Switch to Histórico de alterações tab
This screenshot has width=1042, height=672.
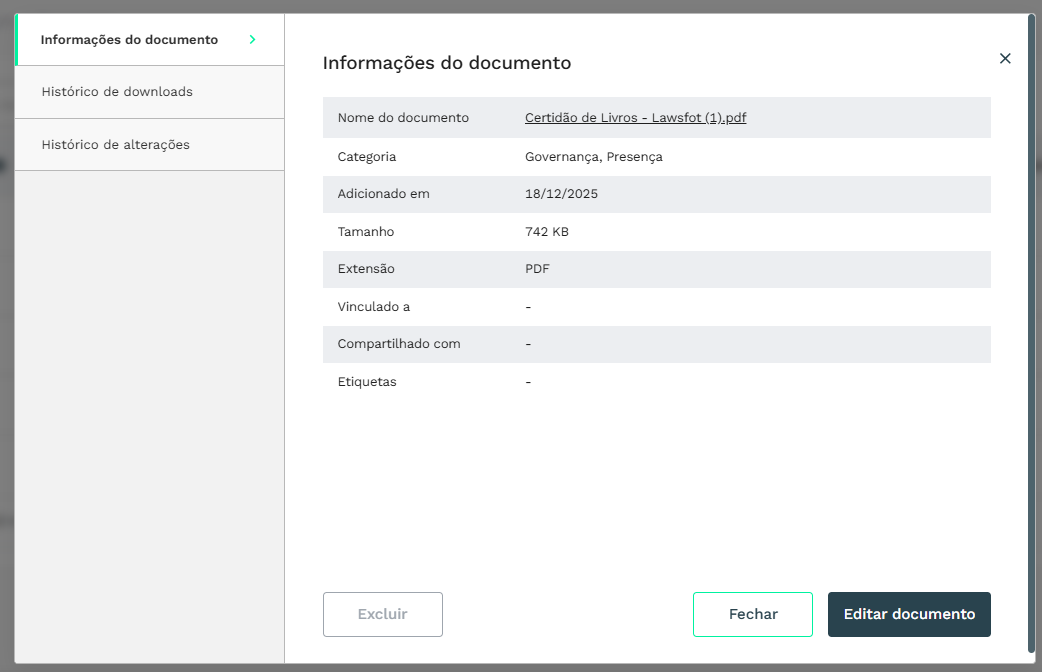click(115, 145)
